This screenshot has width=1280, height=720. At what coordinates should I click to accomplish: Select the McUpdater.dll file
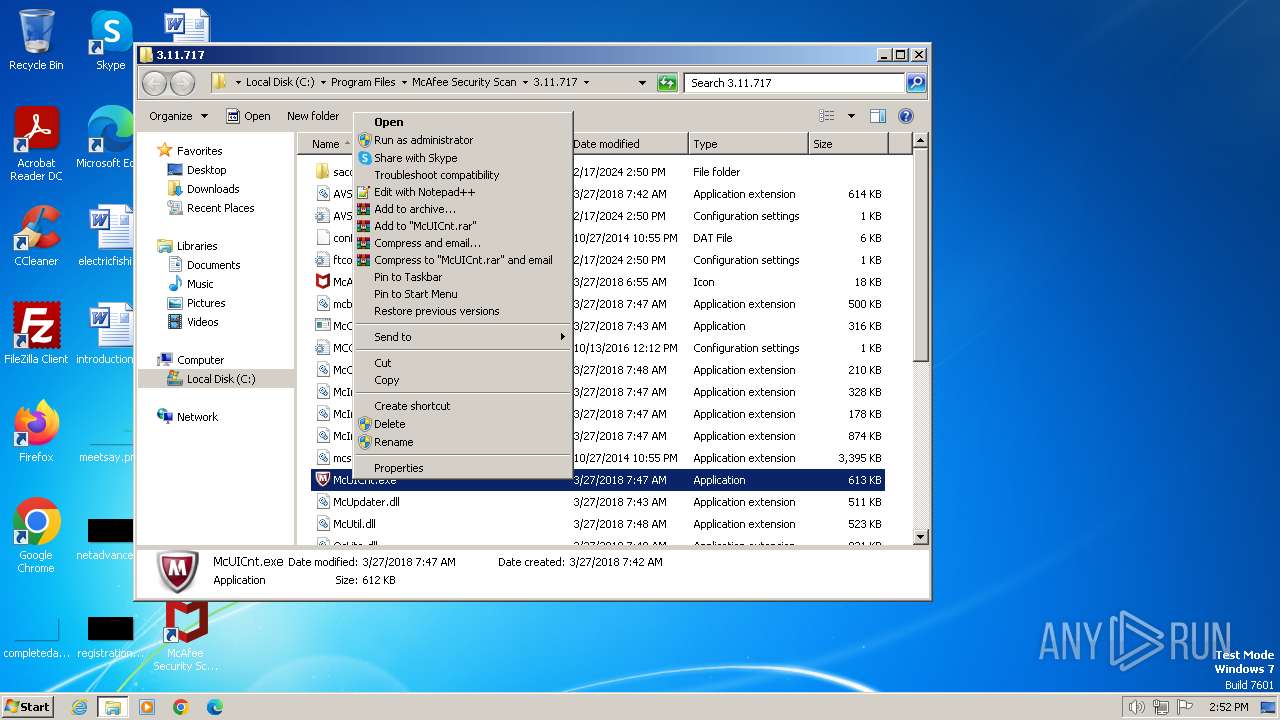click(x=598, y=502)
